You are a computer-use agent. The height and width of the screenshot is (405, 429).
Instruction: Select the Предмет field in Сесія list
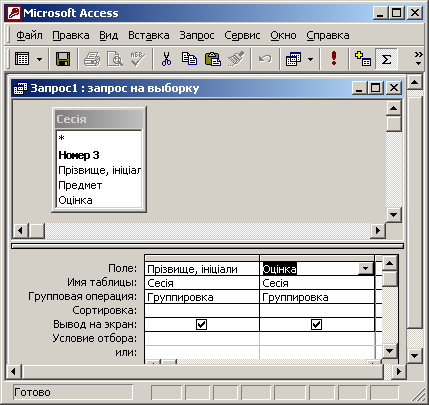pos(99,185)
